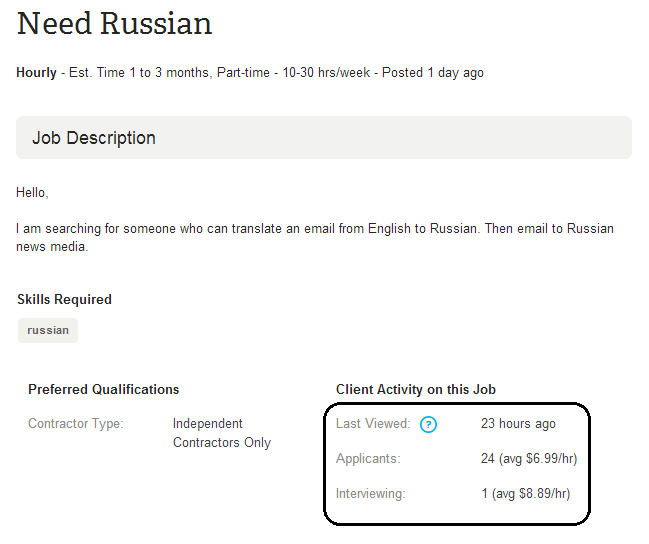Click the Last Viewed label

(373, 424)
